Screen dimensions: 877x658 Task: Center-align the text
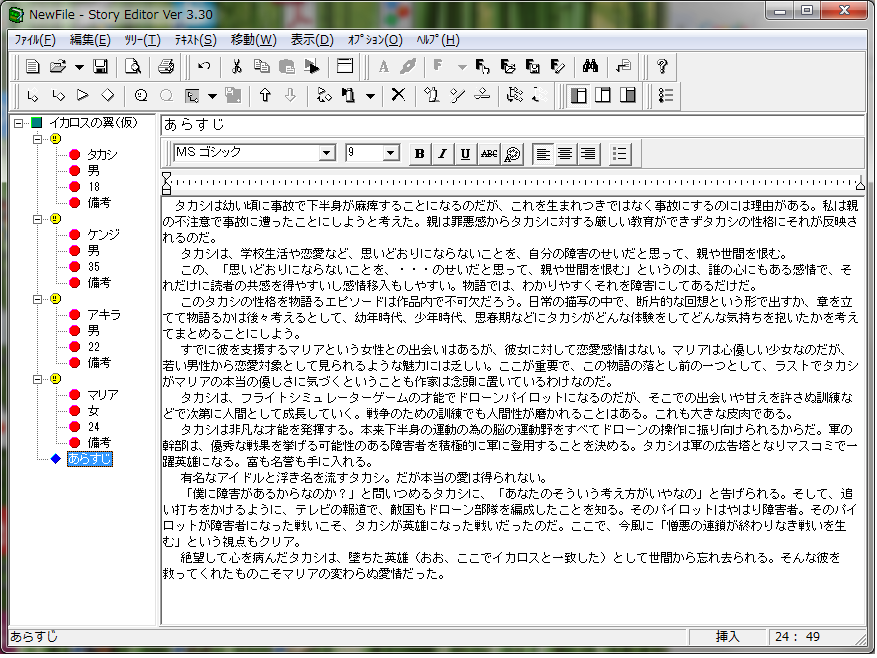coord(565,154)
